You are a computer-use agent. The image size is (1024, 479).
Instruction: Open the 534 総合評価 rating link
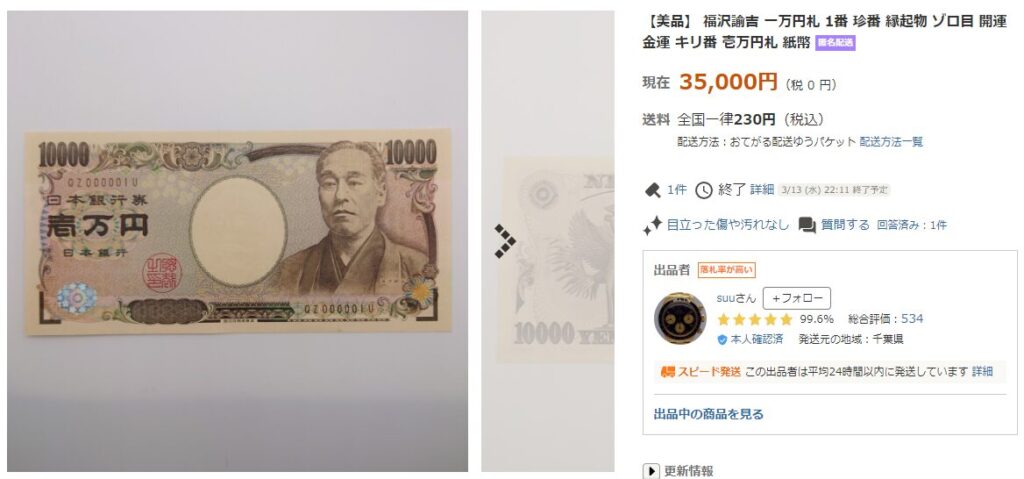(912, 319)
